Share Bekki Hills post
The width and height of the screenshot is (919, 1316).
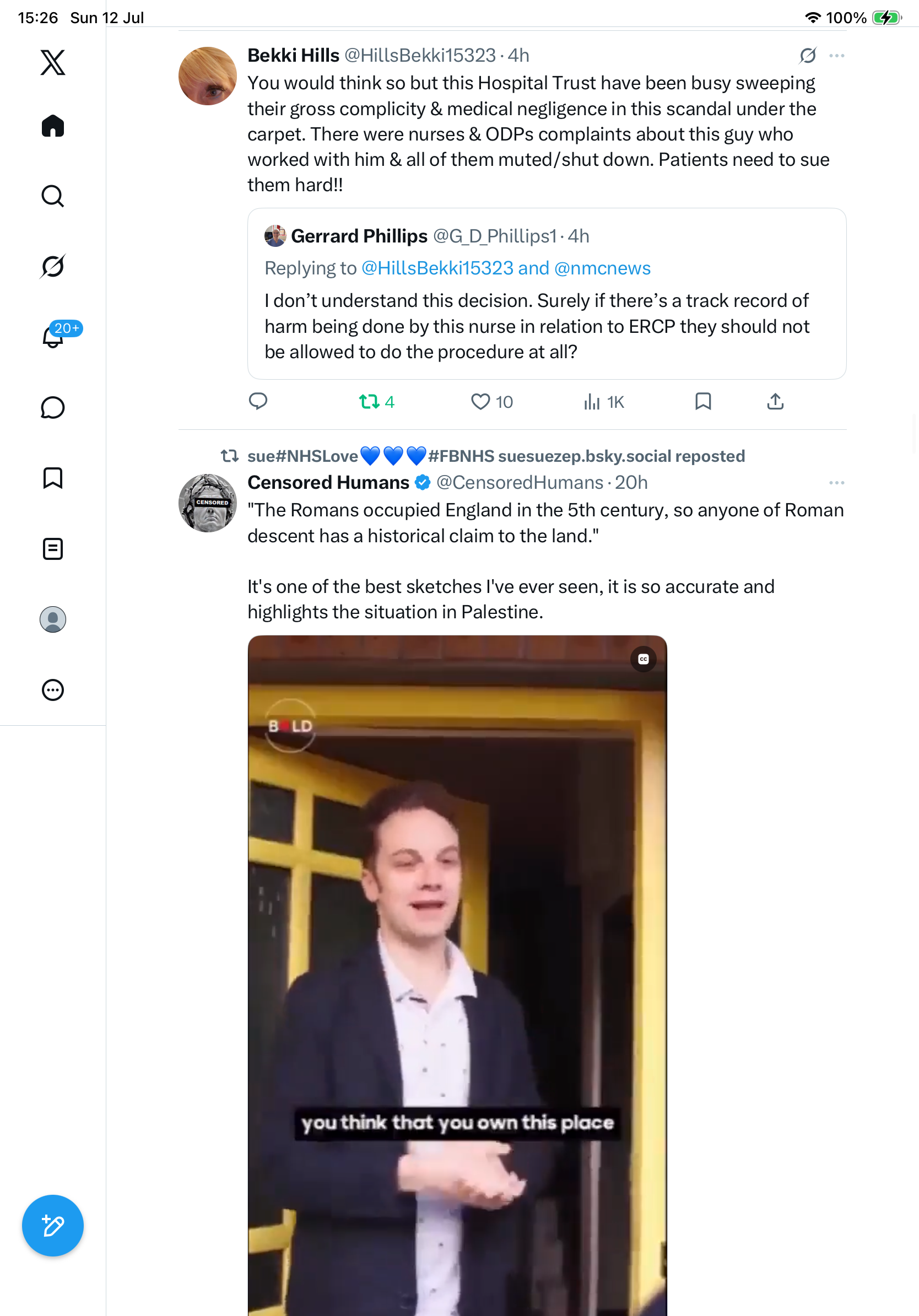775,401
